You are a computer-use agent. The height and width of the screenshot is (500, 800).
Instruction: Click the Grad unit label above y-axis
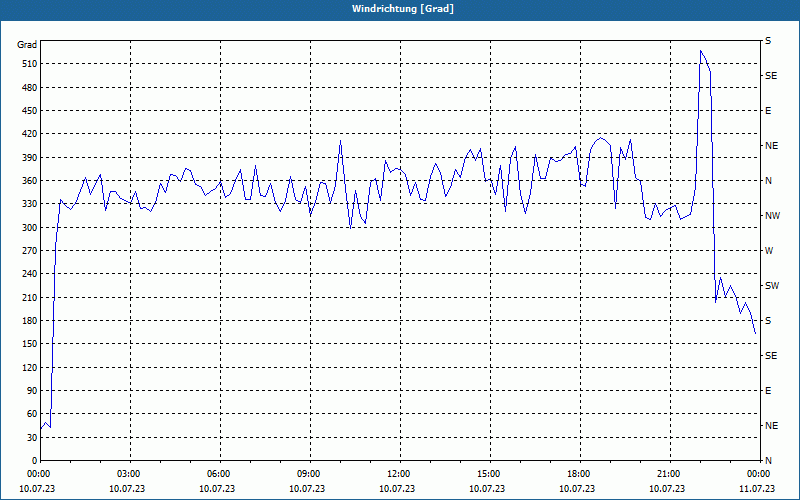point(27,45)
